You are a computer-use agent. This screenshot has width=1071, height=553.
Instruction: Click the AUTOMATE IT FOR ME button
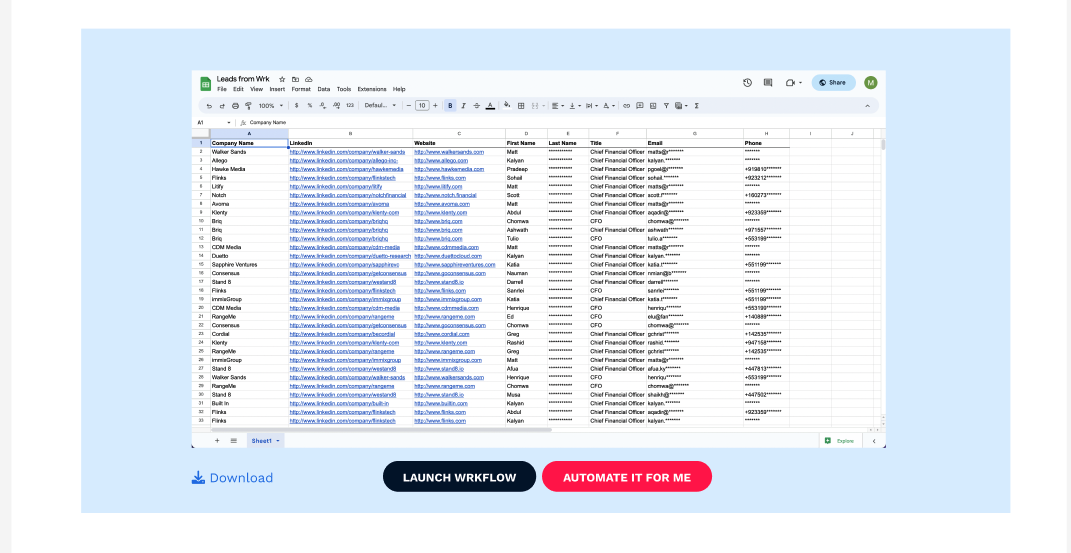pos(626,477)
